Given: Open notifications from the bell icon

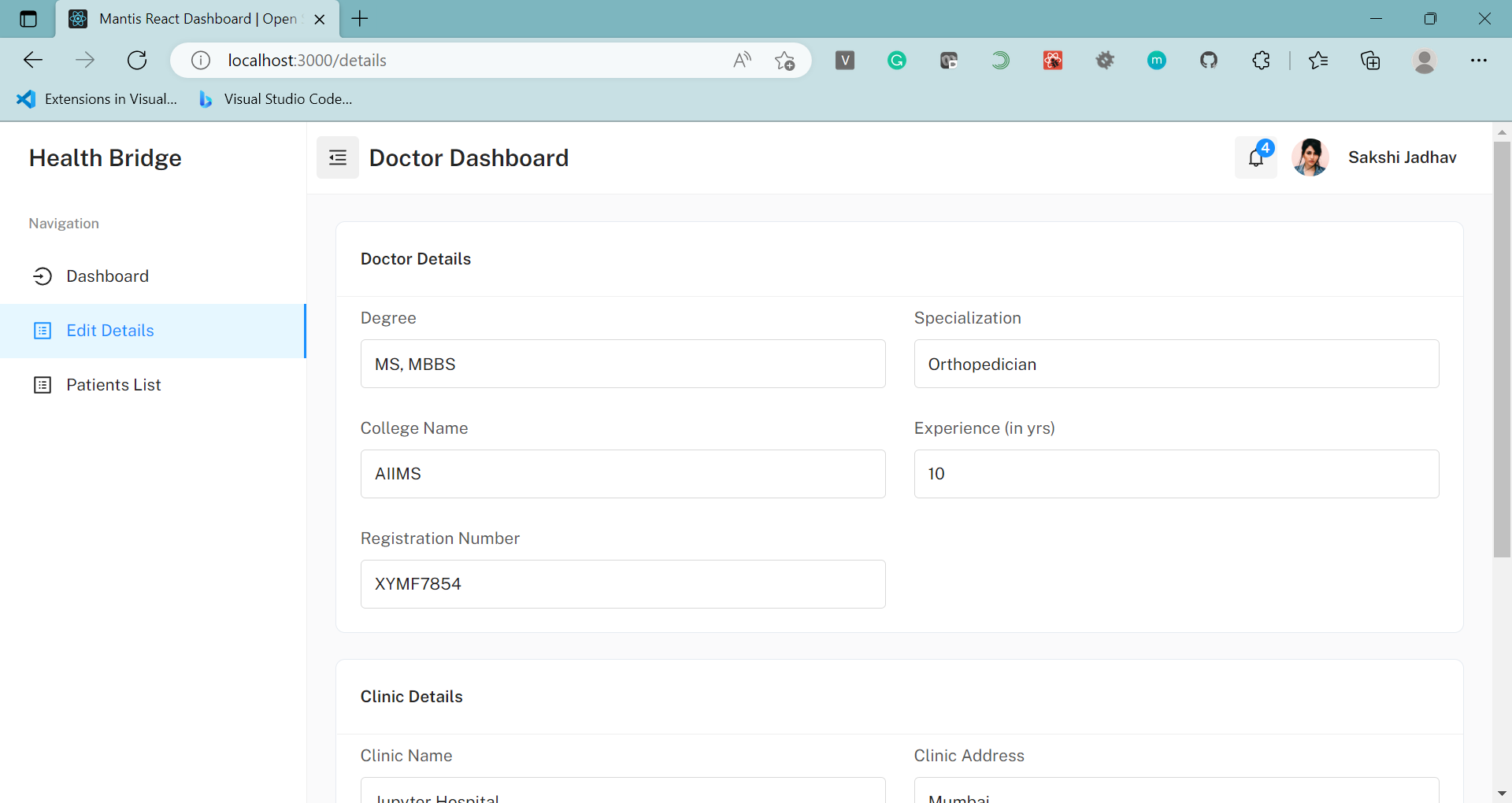Looking at the screenshot, I should 1255,157.
